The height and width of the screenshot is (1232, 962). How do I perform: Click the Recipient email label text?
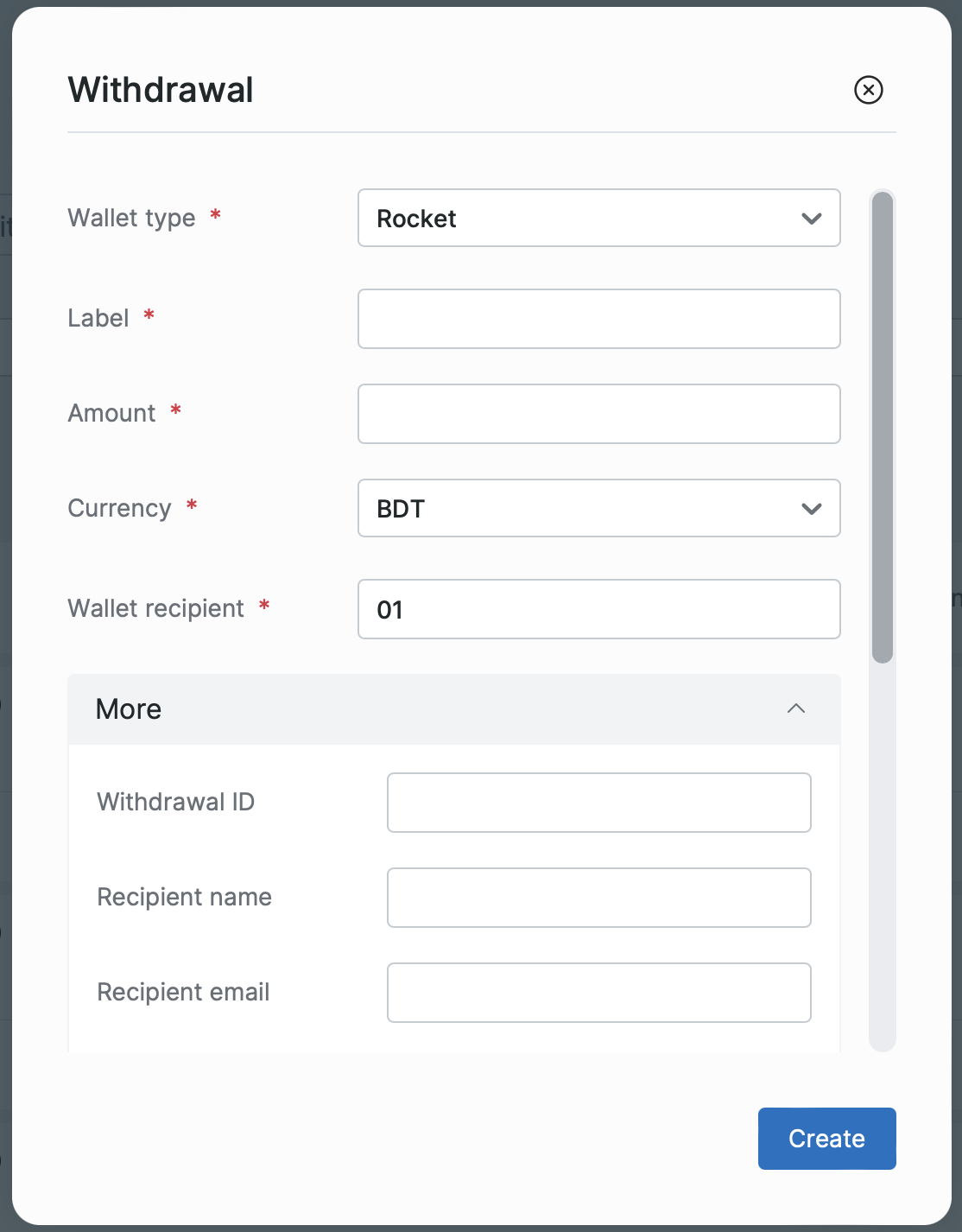click(183, 992)
